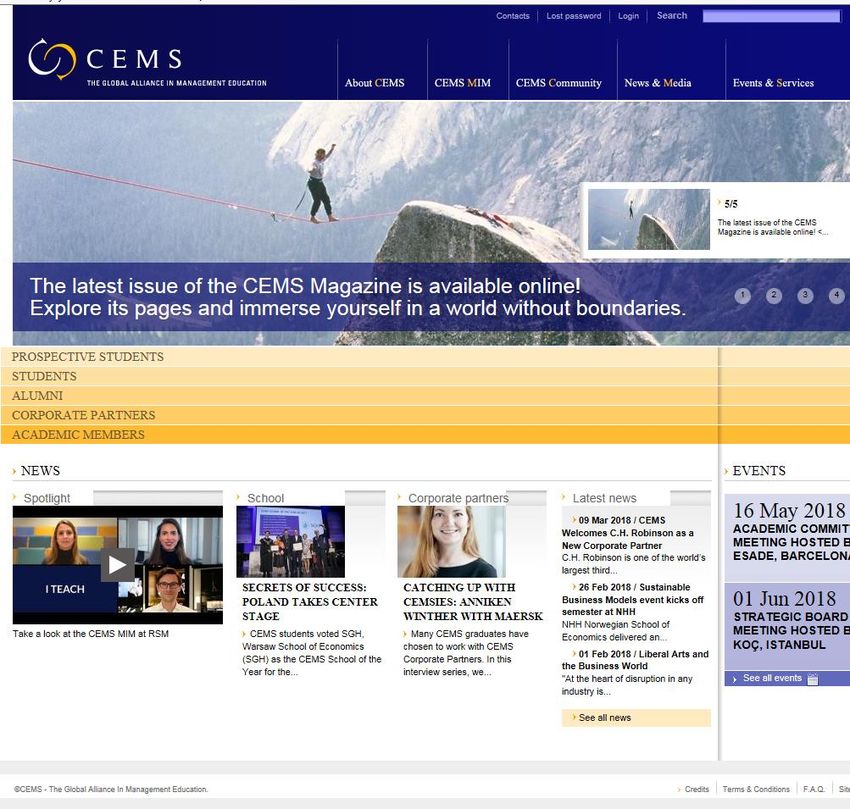Open the F.A.Q. footer link
Screen dimensions: 850x809
(x=814, y=789)
